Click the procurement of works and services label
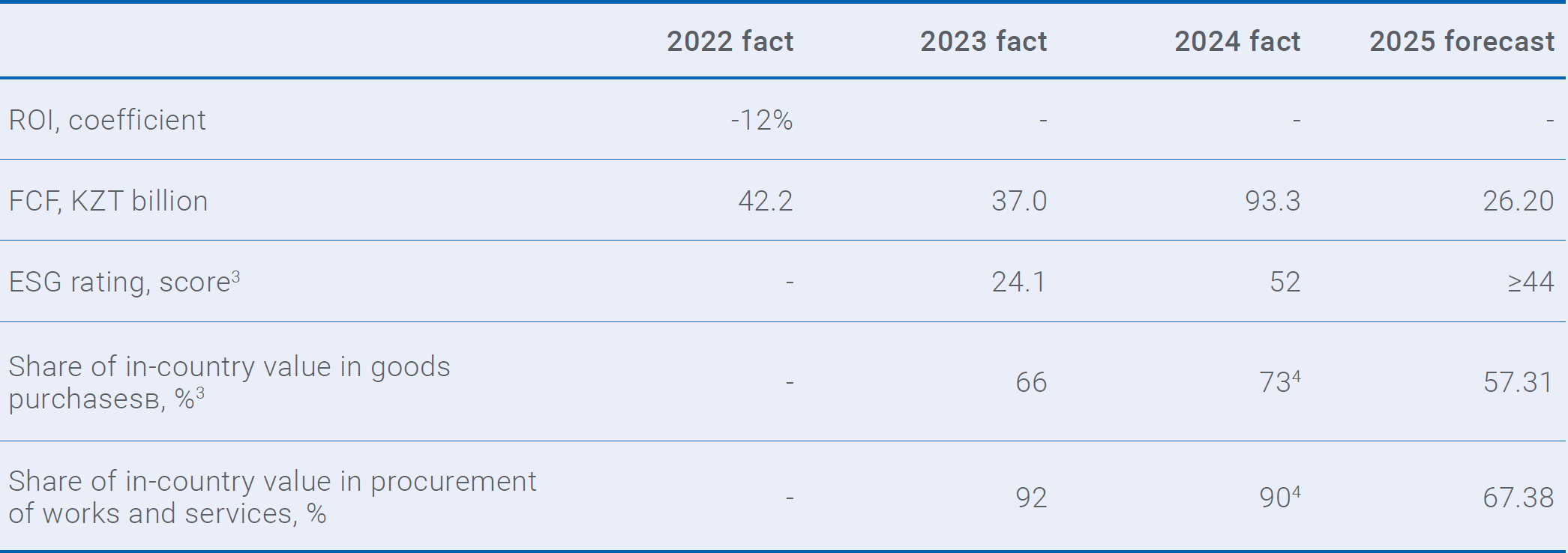1568x553 pixels. [272, 497]
